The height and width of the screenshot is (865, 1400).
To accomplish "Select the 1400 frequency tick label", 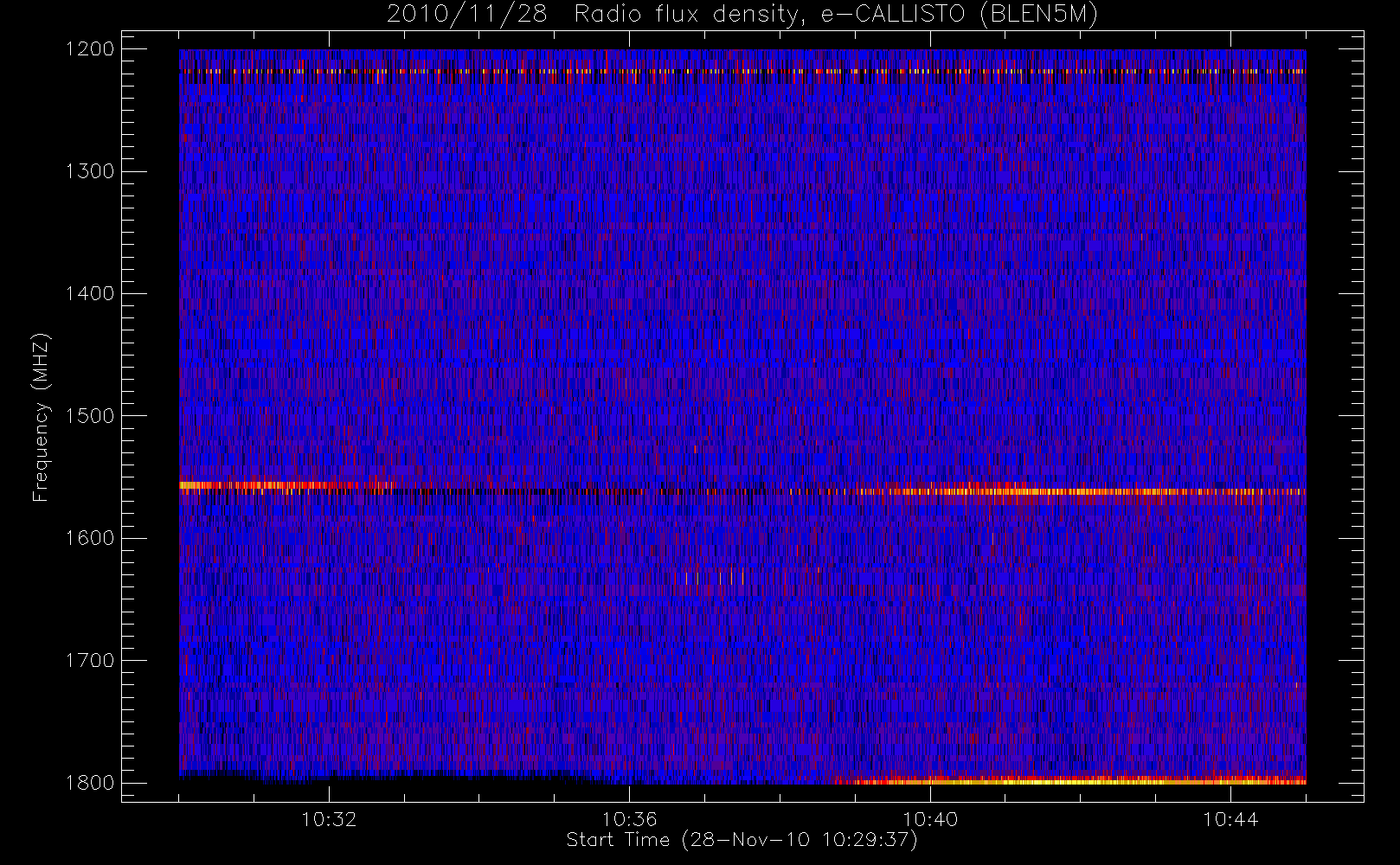I will click(90, 294).
